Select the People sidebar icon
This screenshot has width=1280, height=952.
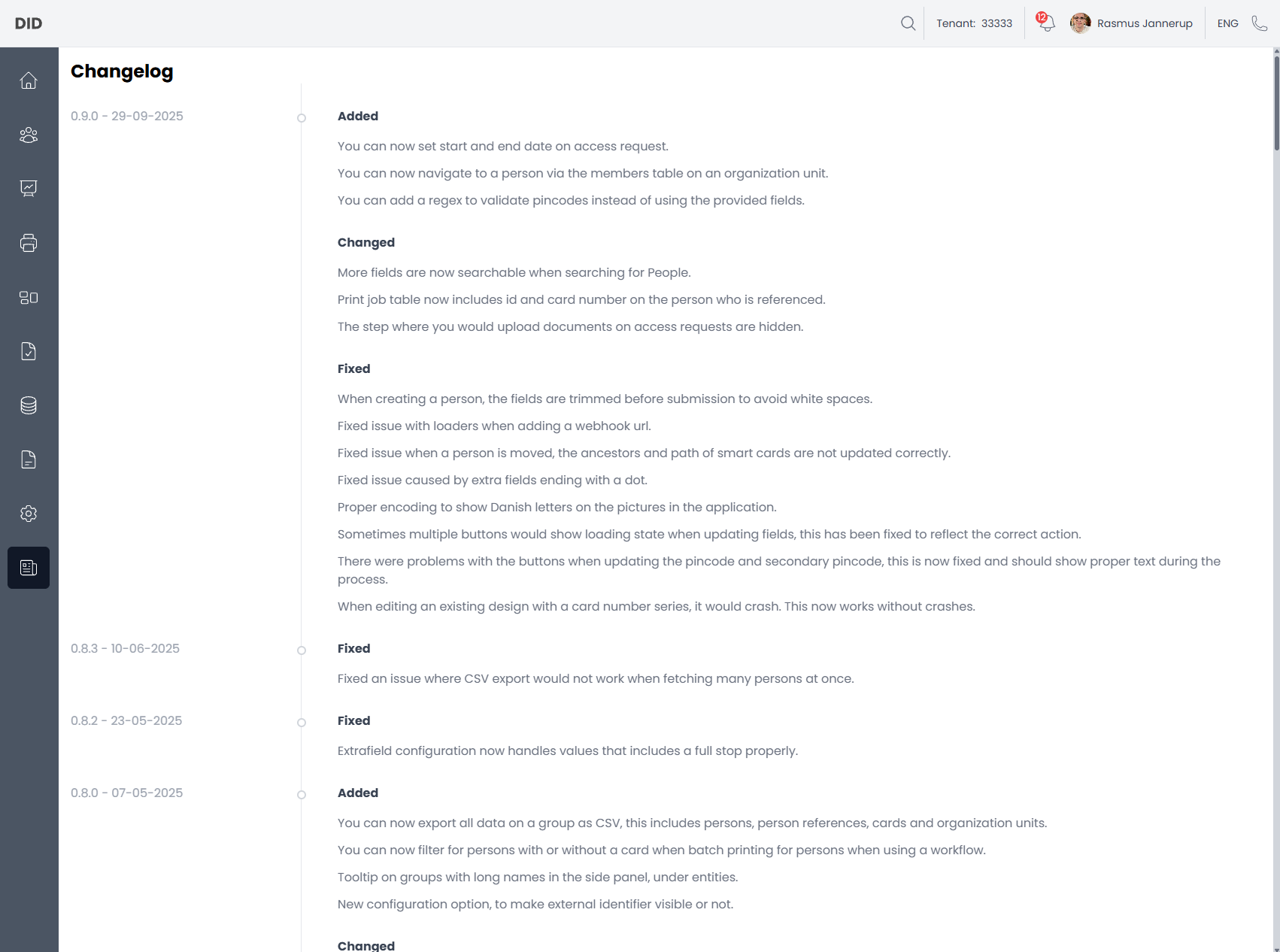[x=29, y=135]
